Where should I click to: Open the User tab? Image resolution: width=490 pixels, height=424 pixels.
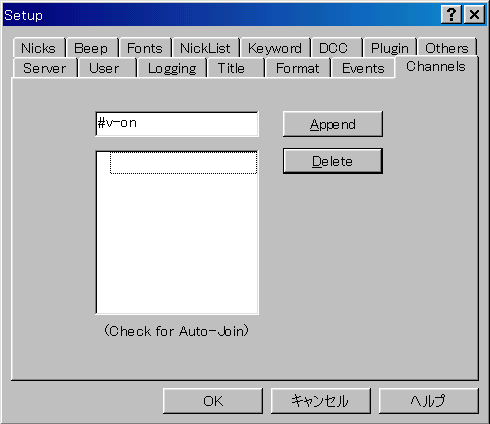point(107,68)
